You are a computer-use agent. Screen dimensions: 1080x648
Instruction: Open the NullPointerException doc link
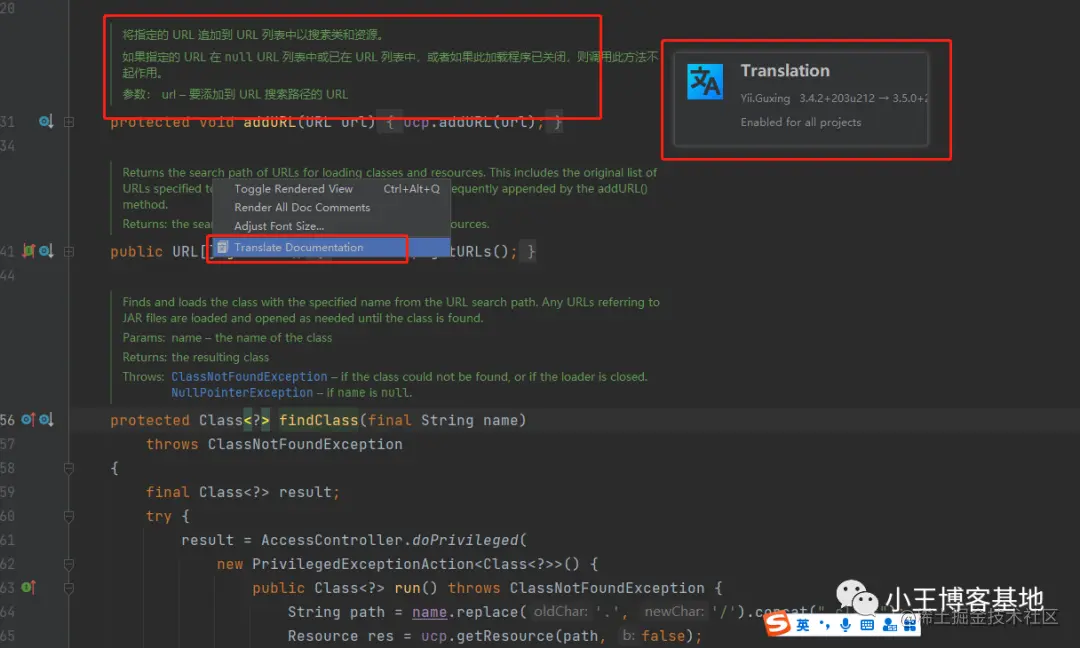pyautogui.click(x=242, y=393)
